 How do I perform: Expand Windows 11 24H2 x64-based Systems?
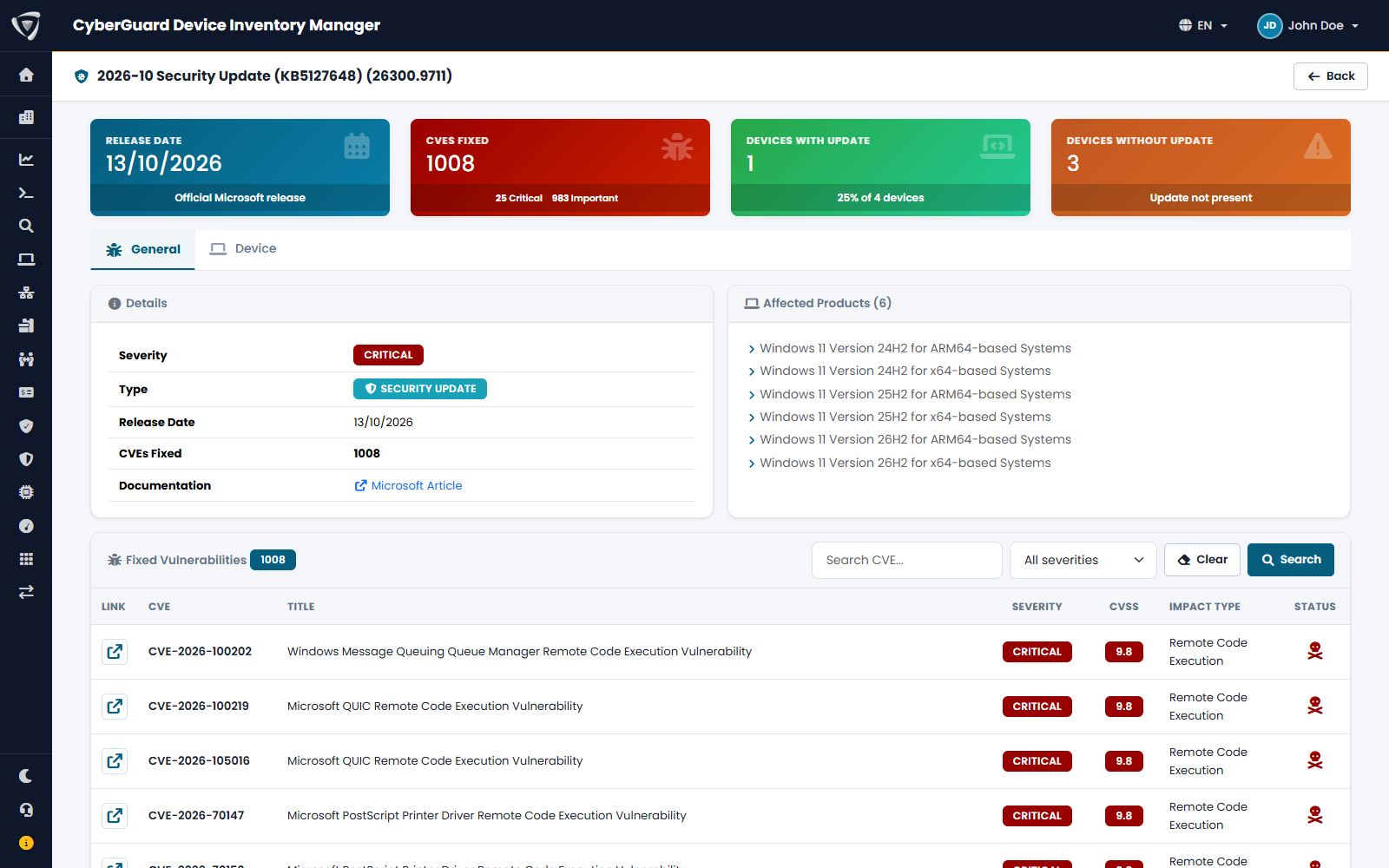899,371
